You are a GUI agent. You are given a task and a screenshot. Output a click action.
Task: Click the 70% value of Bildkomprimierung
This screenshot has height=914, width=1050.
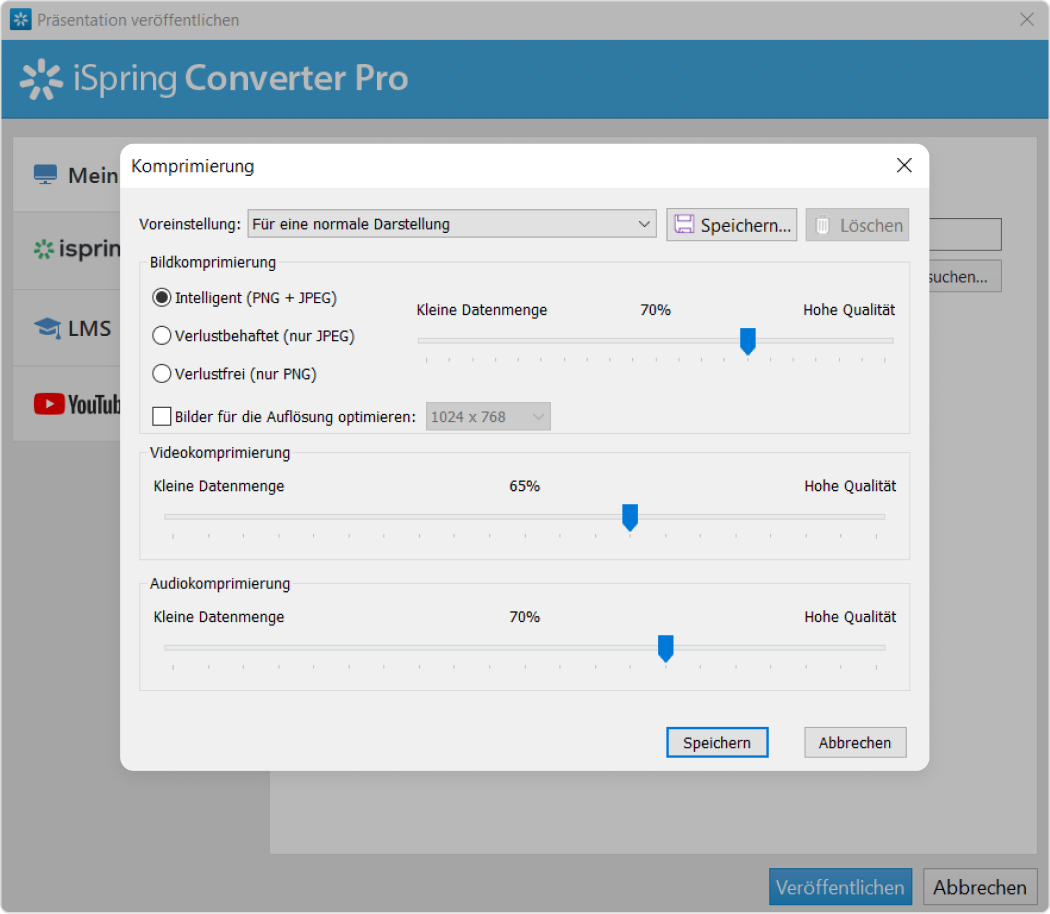[x=655, y=310]
